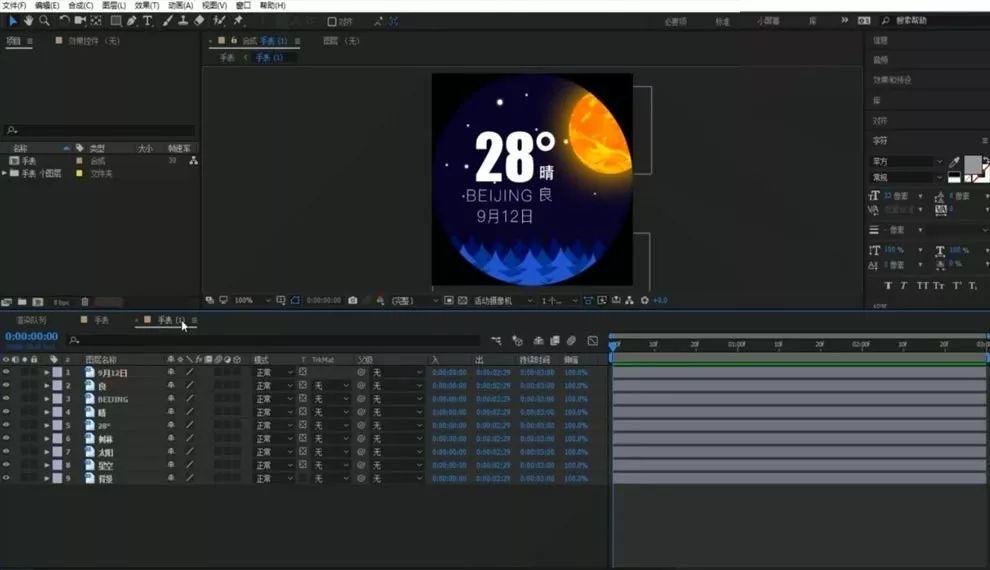Toggle frame blending switch in timeline
This screenshot has width=990, height=570.
(555, 341)
